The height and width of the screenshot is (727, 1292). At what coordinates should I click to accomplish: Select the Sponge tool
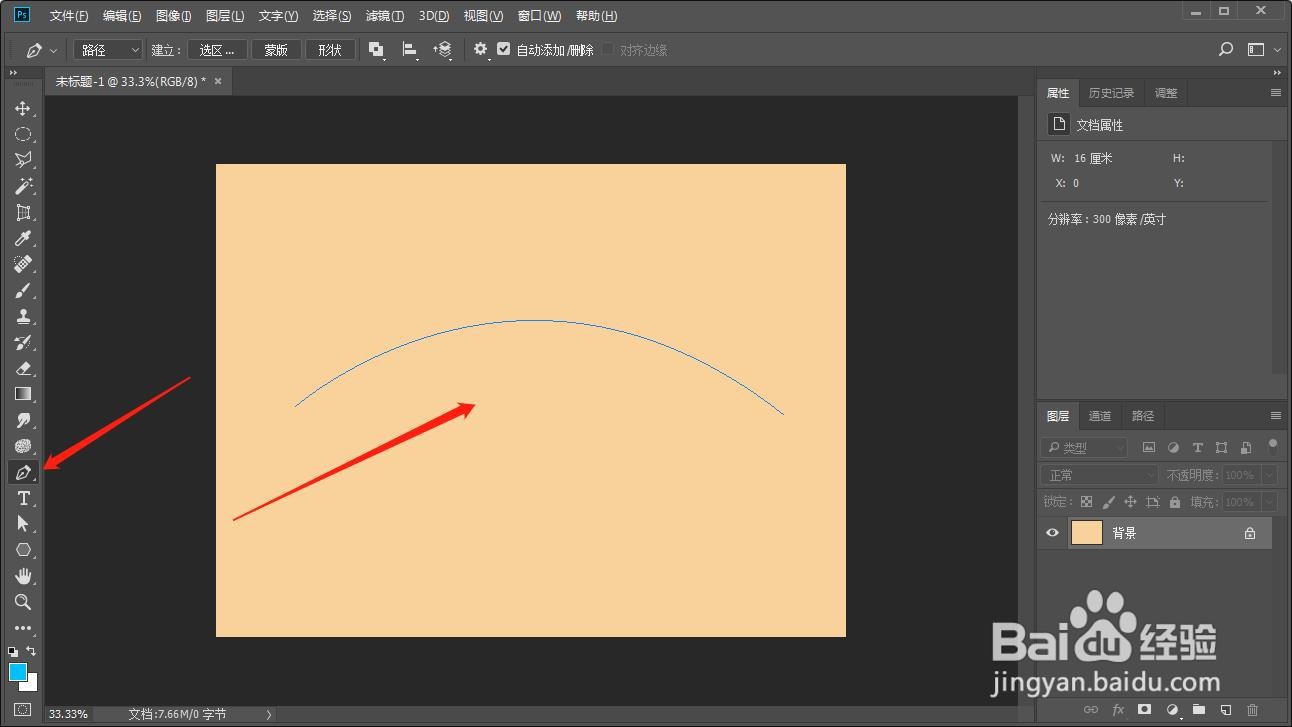[23, 446]
